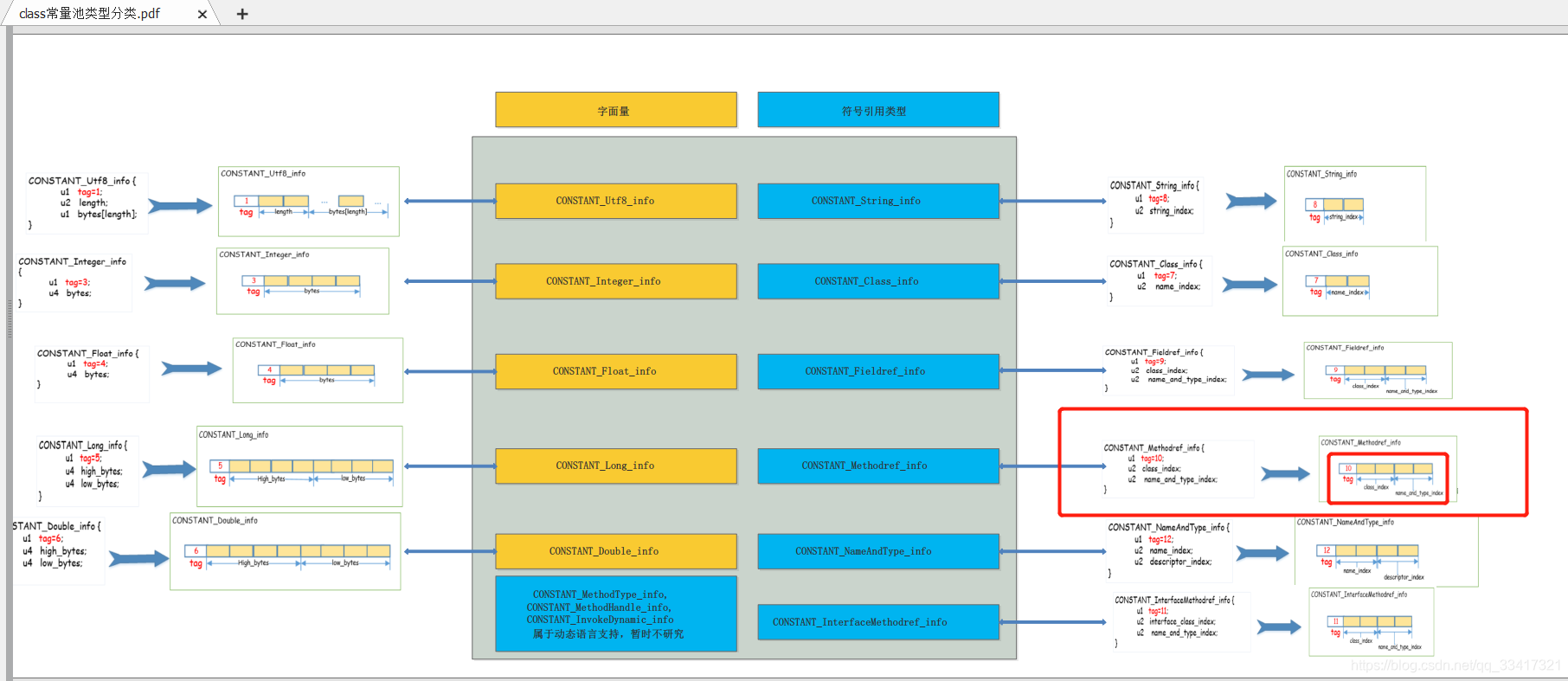The width and height of the screenshot is (1568, 681).
Task: Click the red tag=3; line
Action: [x=78, y=282]
